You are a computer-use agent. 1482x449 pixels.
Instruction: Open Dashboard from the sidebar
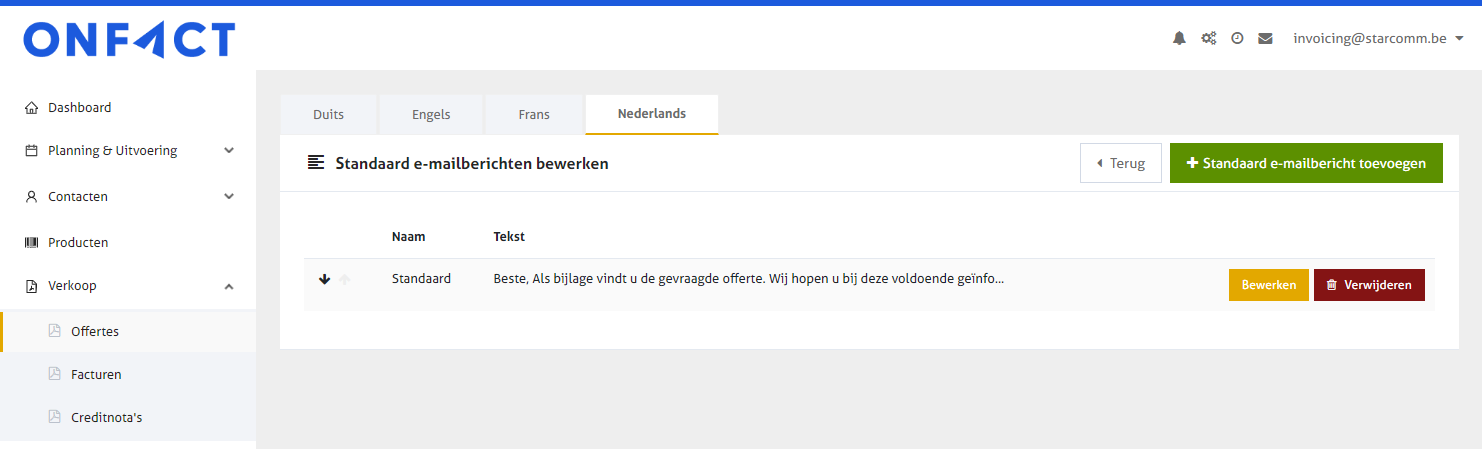[79, 107]
